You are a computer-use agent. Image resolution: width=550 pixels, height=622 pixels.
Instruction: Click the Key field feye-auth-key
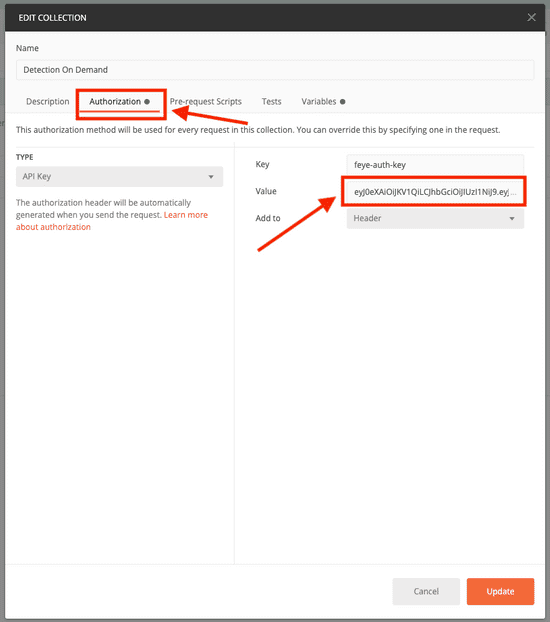coord(435,165)
